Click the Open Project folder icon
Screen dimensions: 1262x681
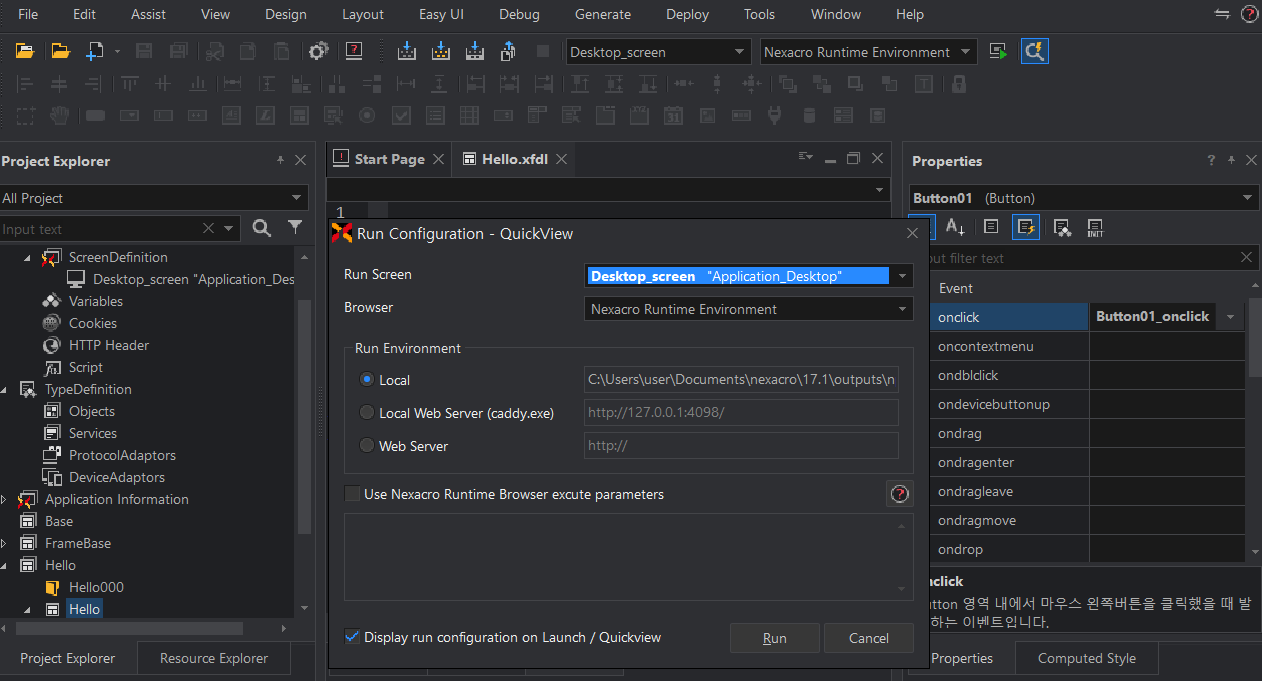pos(25,51)
